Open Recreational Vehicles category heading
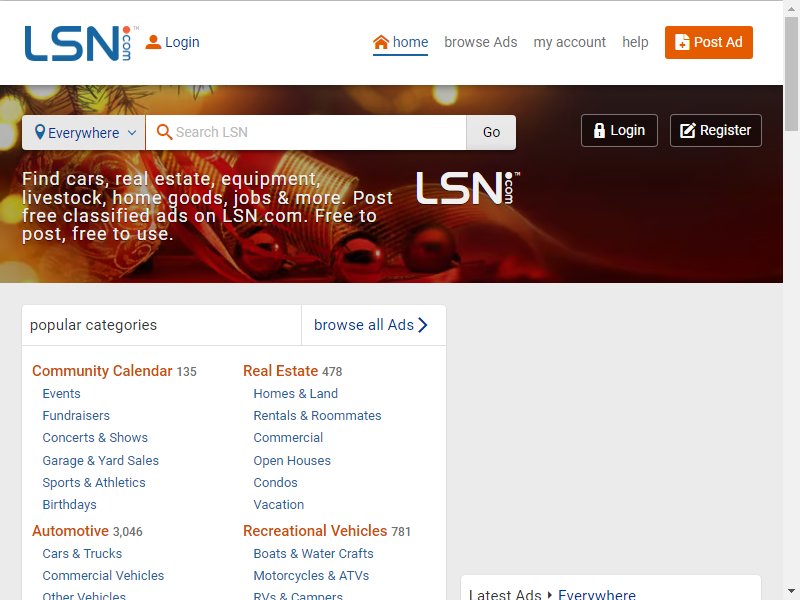Viewport: 800px width, 600px height. point(315,531)
